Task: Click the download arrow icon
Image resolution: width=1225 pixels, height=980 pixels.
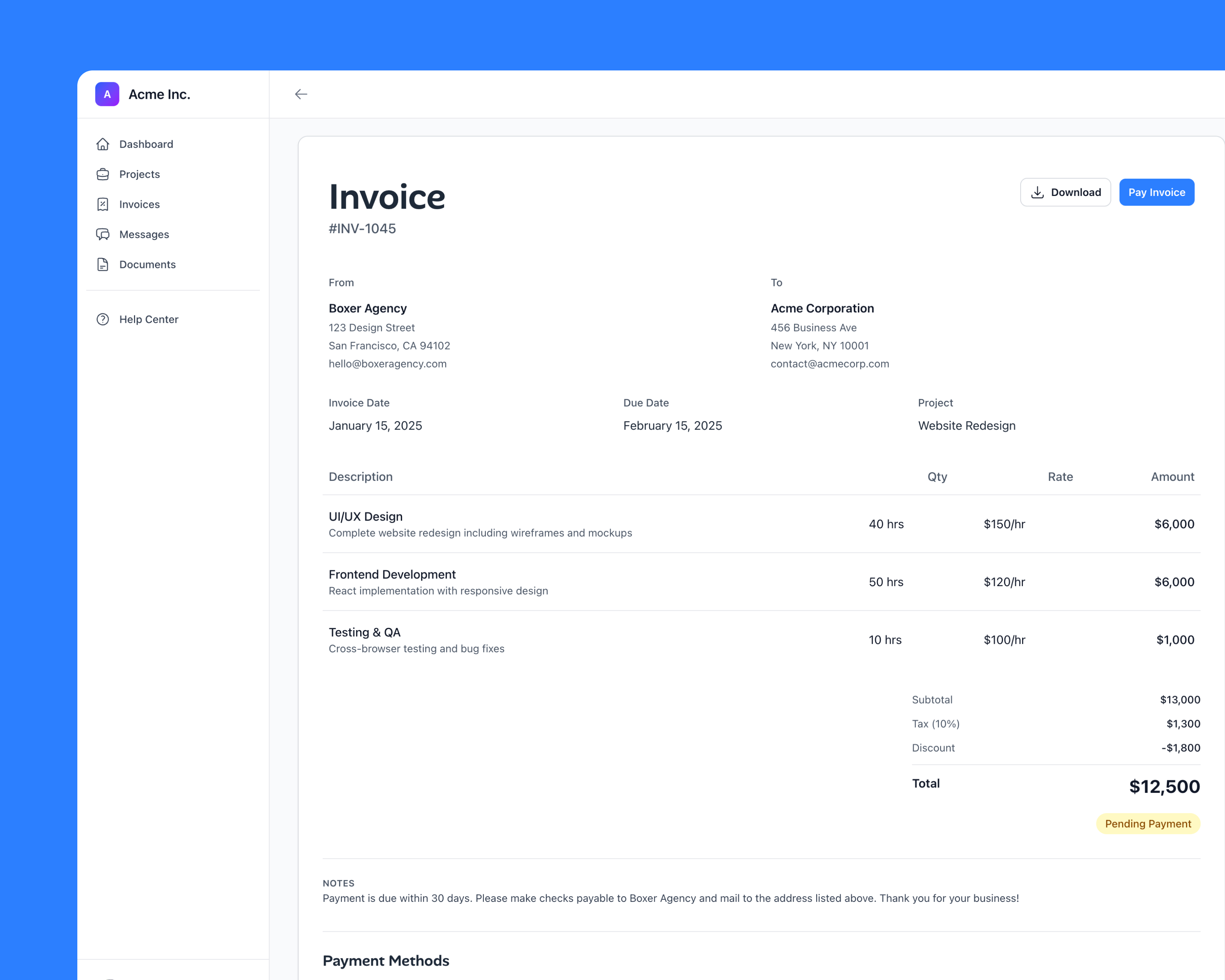Action: click(x=1037, y=193)
